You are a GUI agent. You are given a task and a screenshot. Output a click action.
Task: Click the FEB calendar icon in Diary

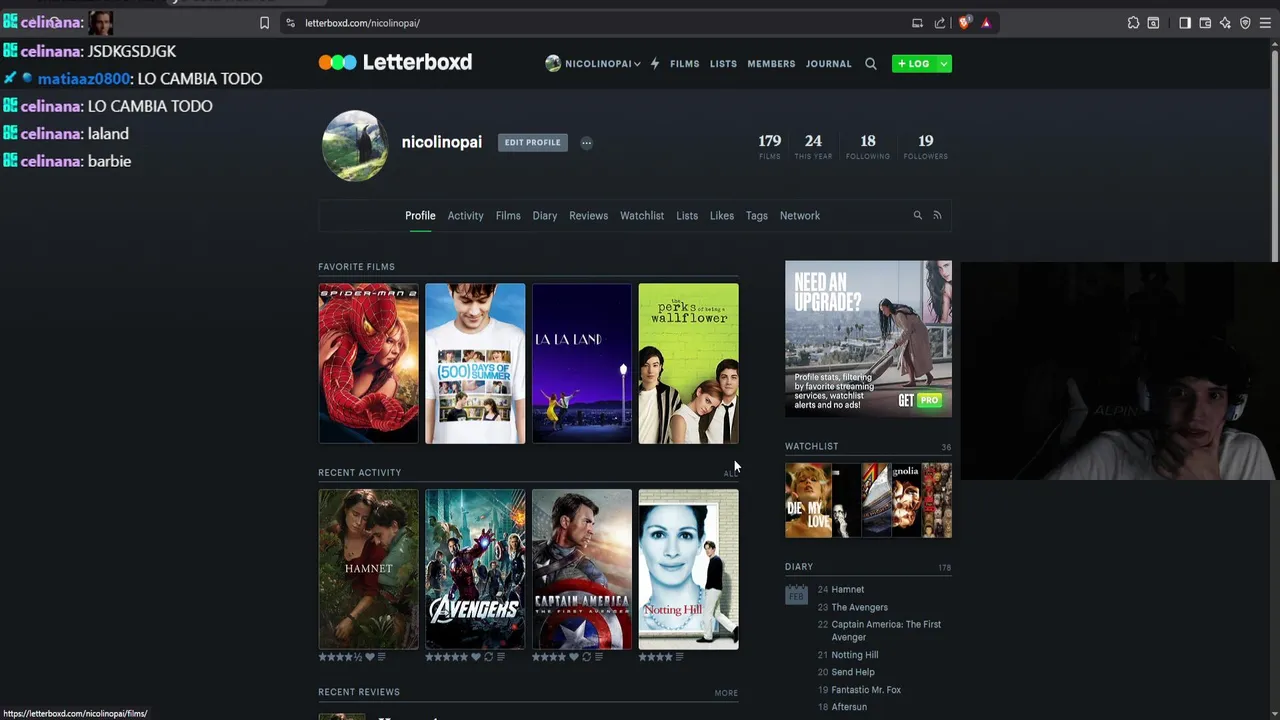point(796,594)
